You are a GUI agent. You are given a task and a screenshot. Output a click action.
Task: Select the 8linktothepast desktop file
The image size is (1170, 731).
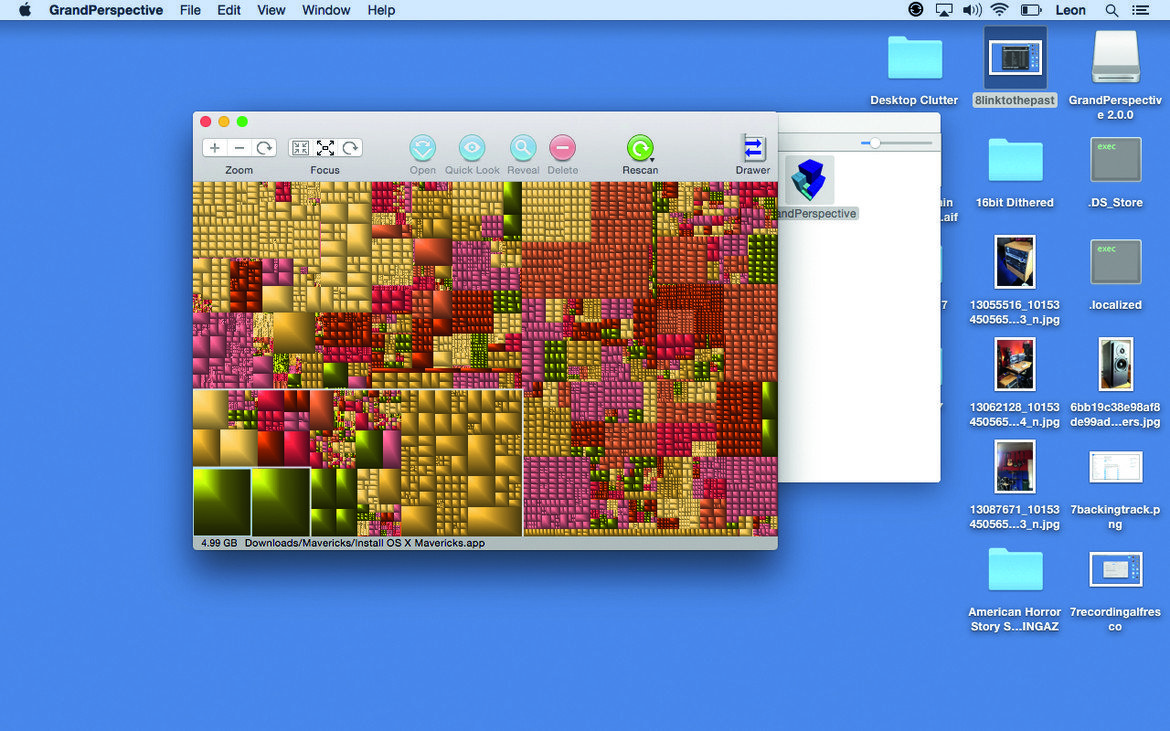coord(1015,58)
